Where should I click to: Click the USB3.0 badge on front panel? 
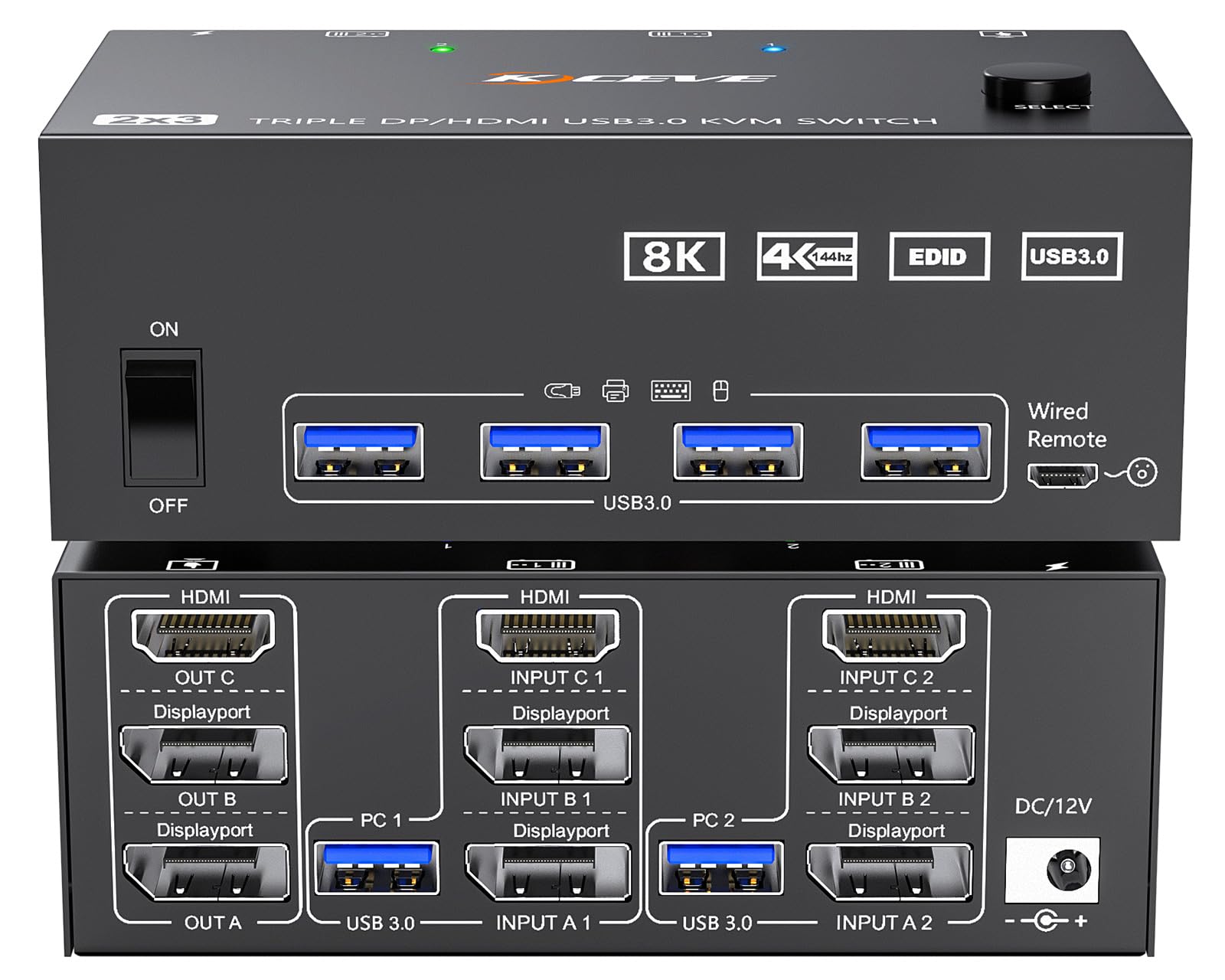(1071, 256)
